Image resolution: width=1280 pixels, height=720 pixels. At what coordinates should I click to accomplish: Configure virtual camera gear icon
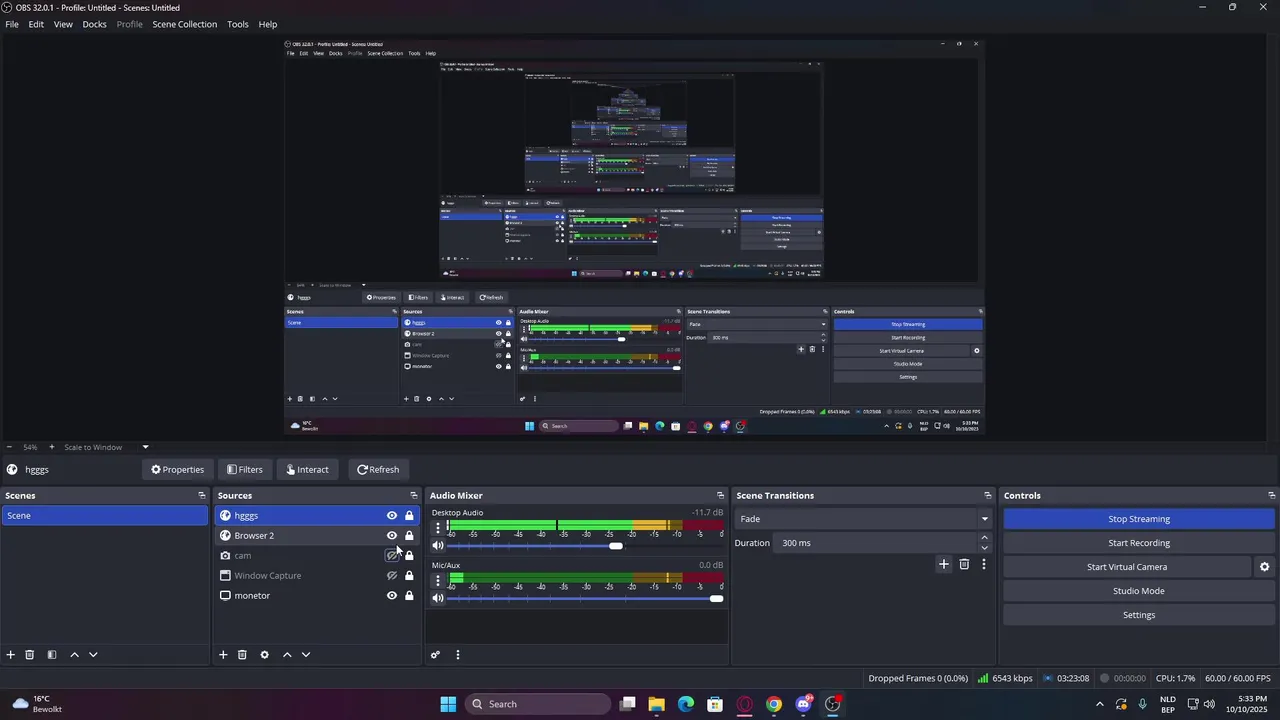pyautogui.click(x=1264, y=567)
